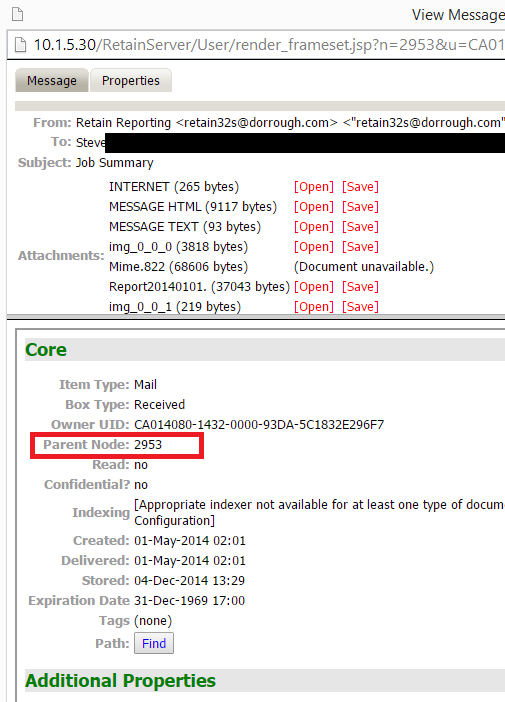Viewport: 505px width, 702px height.
Task: Click the Box Type value Received
Action: (x=159, y=405)
